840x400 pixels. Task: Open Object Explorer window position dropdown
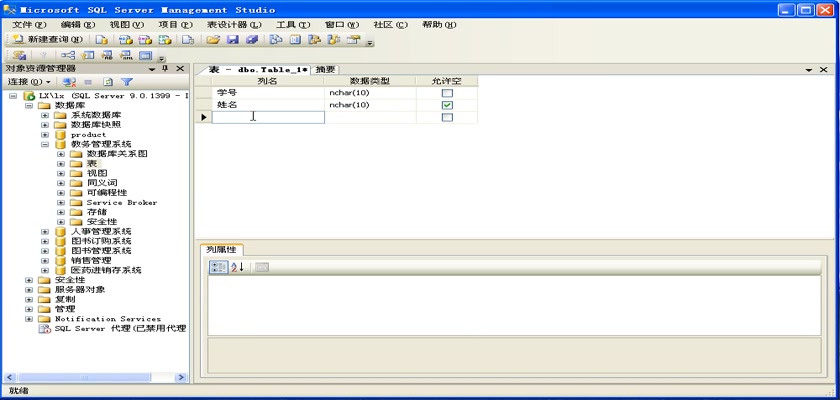click(152, 69)
